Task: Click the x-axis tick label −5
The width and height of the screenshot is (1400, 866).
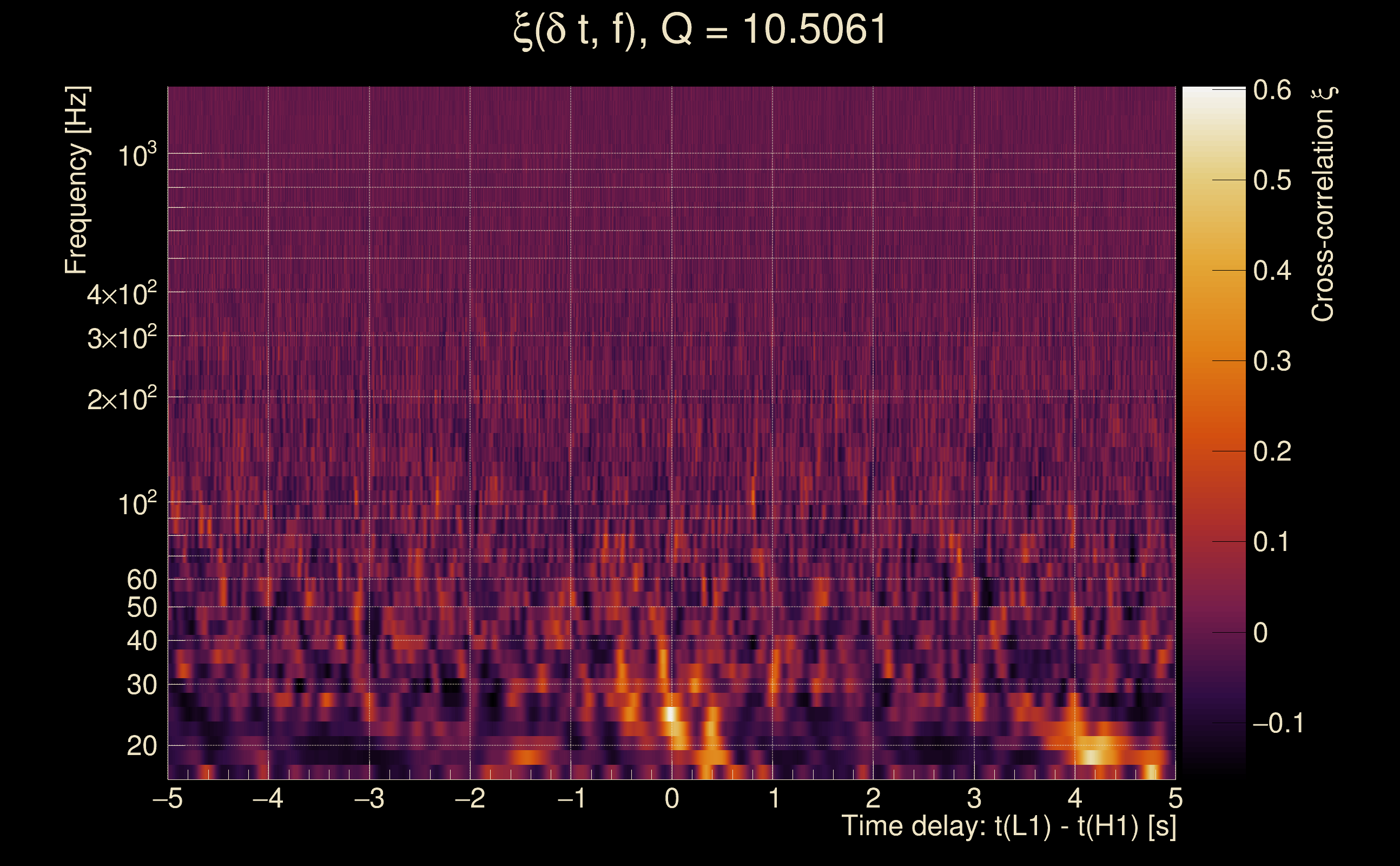Action: (168, 798)
